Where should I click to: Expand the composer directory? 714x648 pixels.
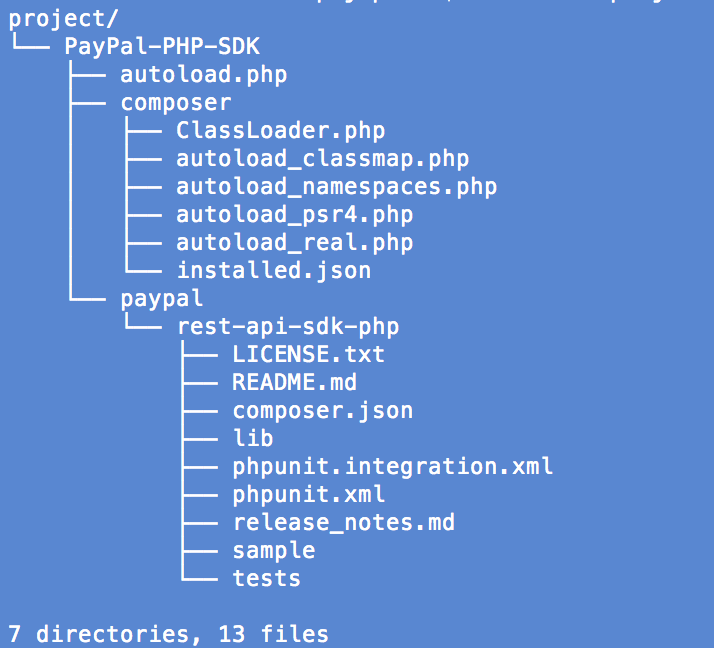click(x=176, y=103)
